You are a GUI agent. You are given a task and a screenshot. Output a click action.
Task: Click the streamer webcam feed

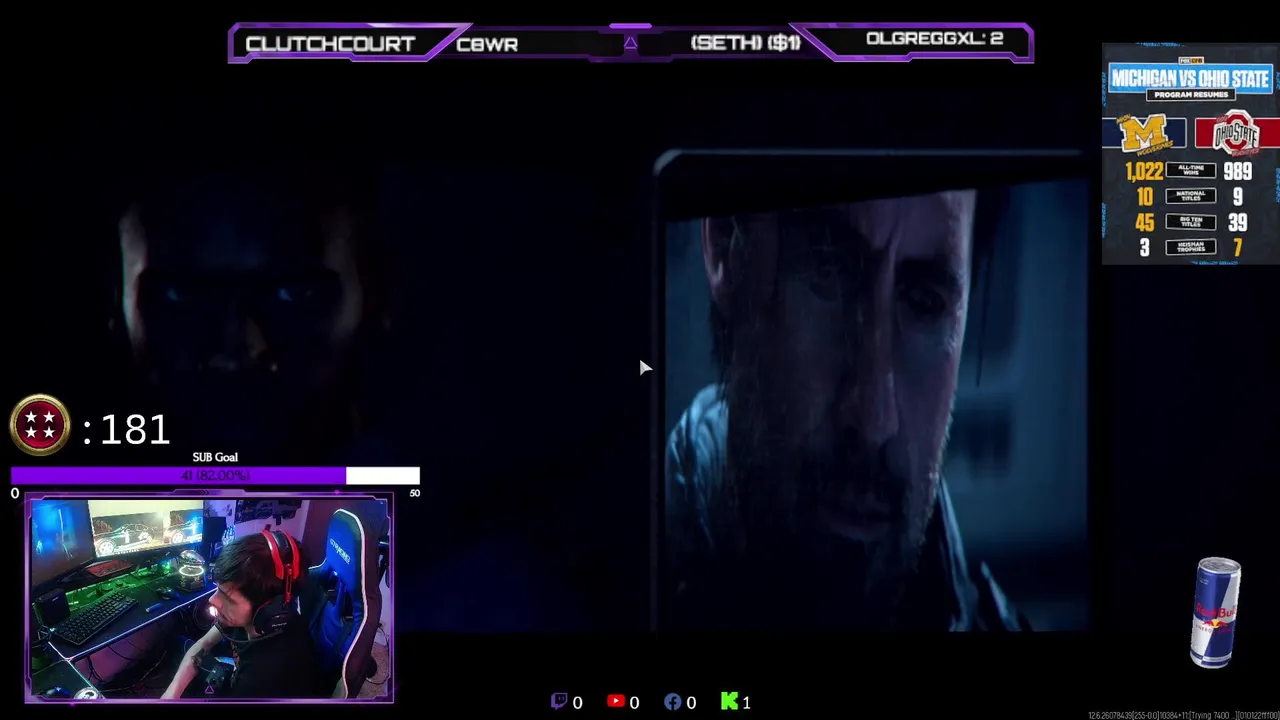click(x=209, y=598)
